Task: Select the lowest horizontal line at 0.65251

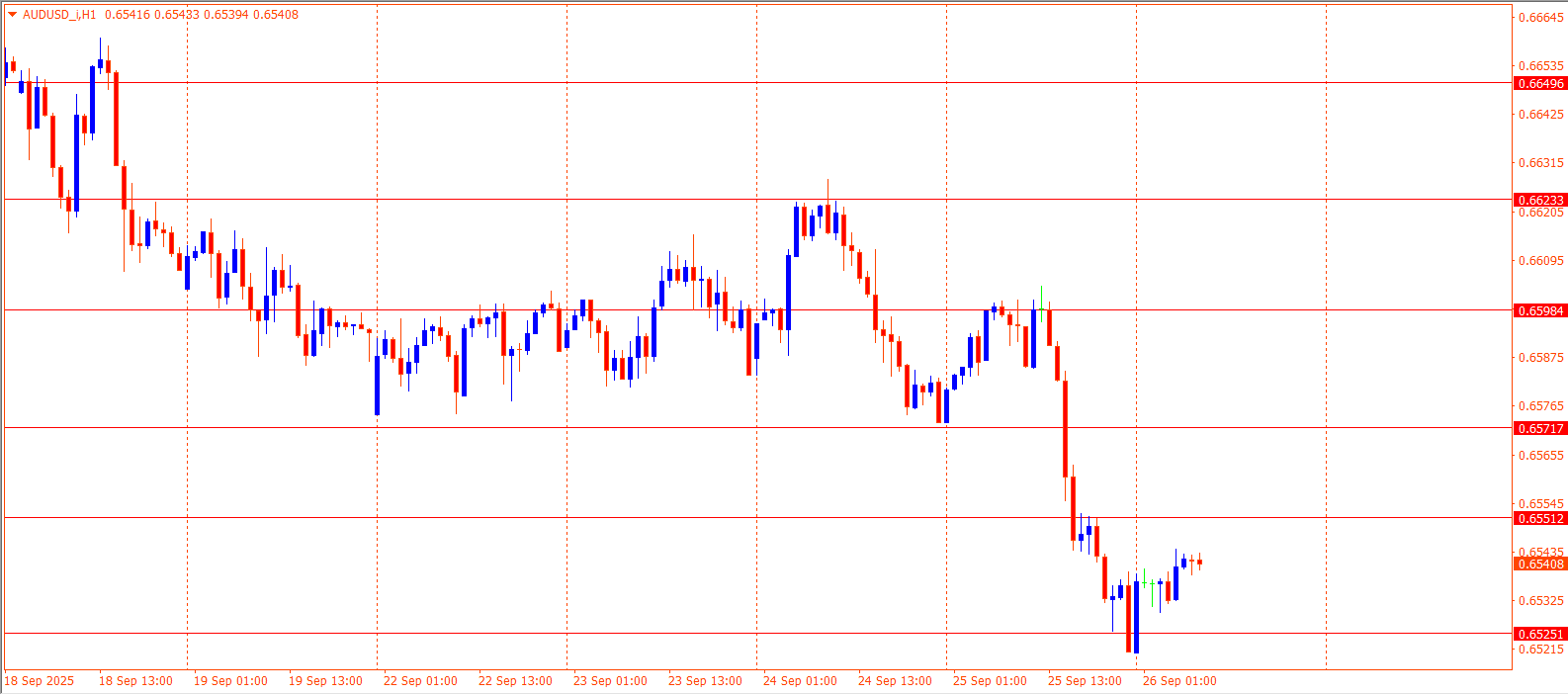Action: (x=692, y=633)
